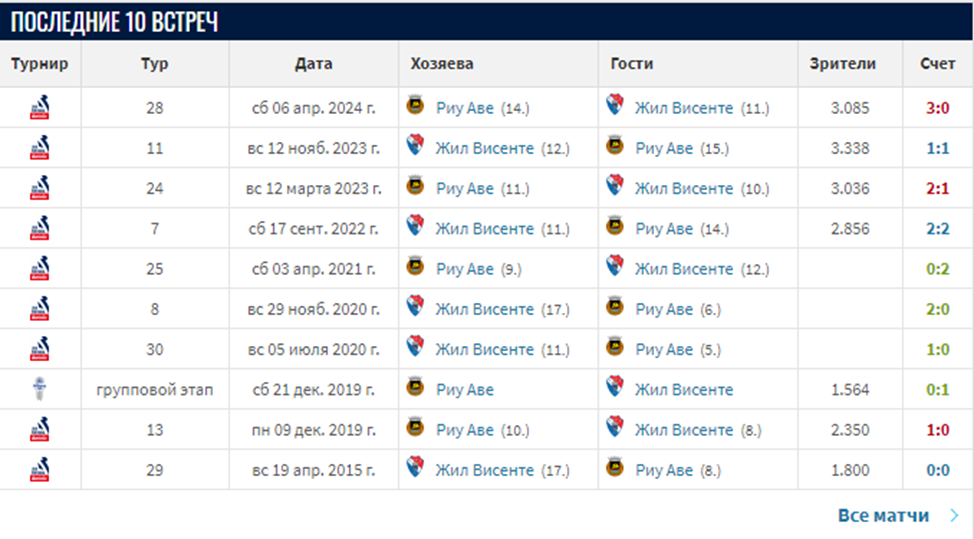
Task: Click the Жил Висенте crest in the 12 нояб. 2023 row
Action: 415,147
